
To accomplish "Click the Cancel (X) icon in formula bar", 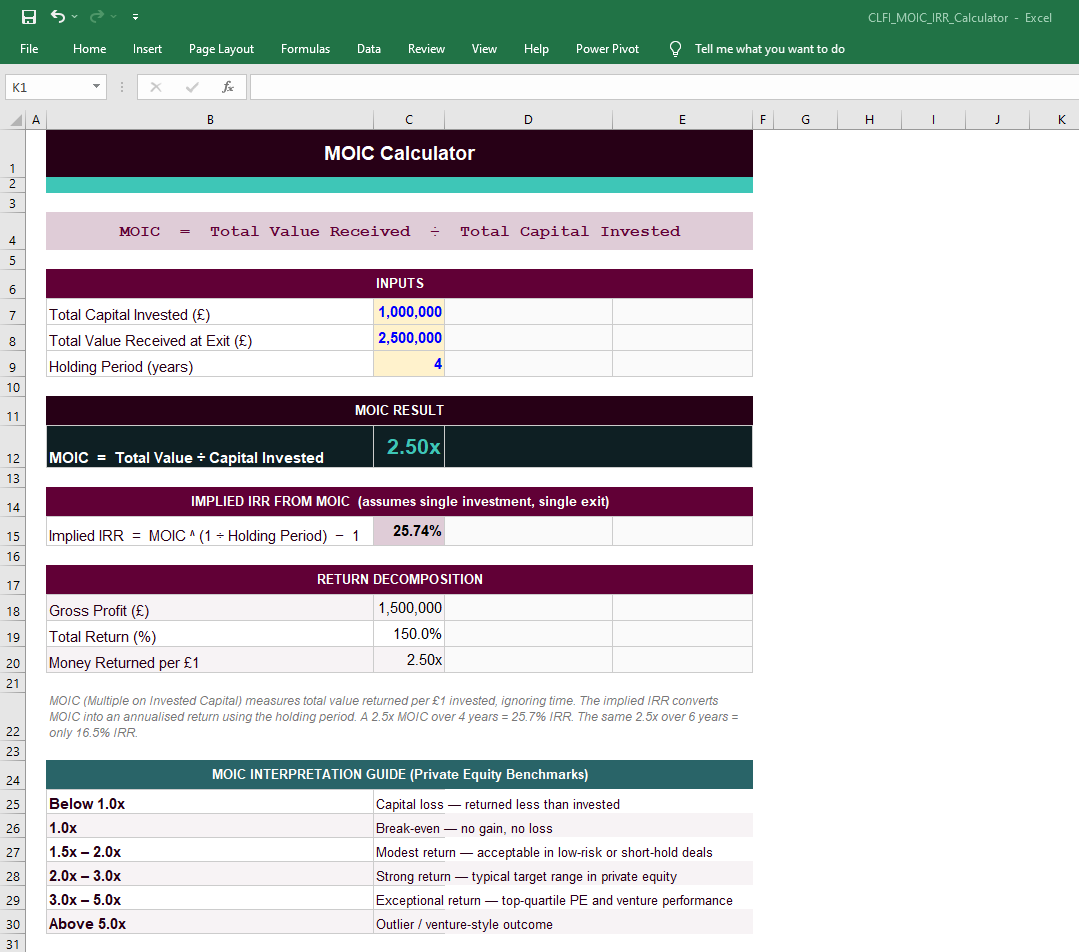I will click(x=155, y=87).
